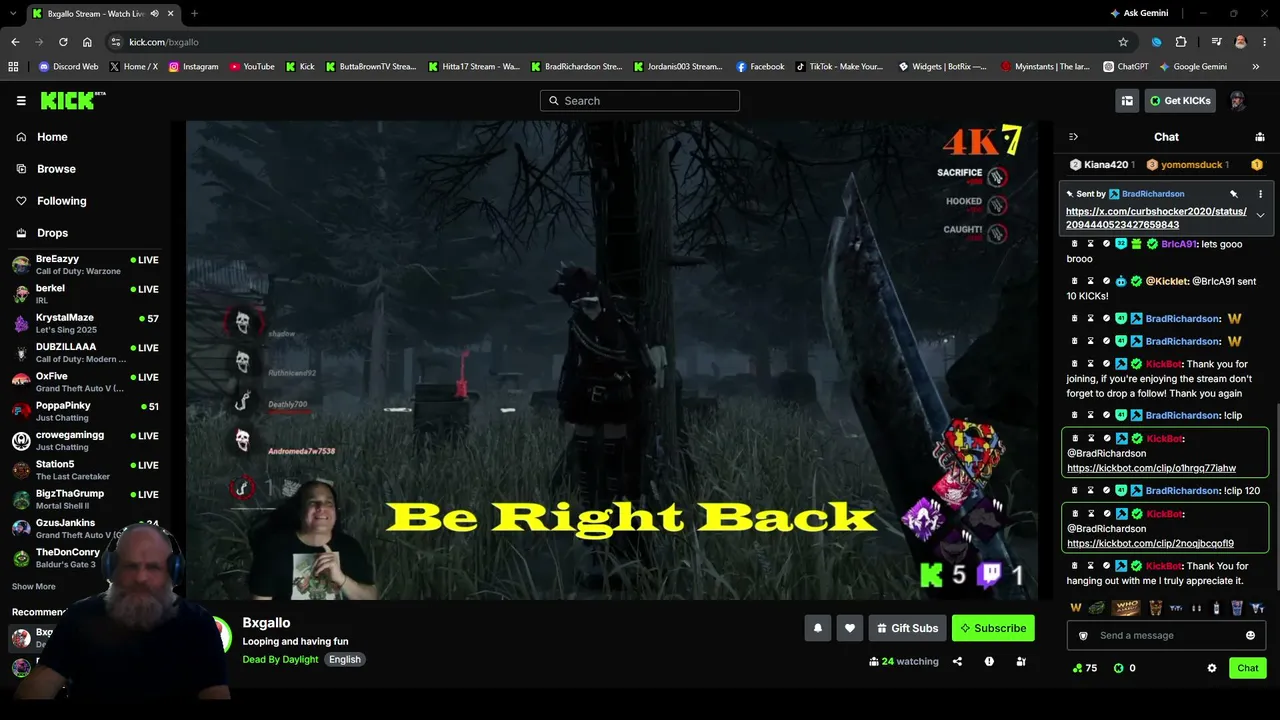The height and width of the screenshot is (720, 1280).
Task: Open Station5 channel in sidebar
Action: click(85, 470)
